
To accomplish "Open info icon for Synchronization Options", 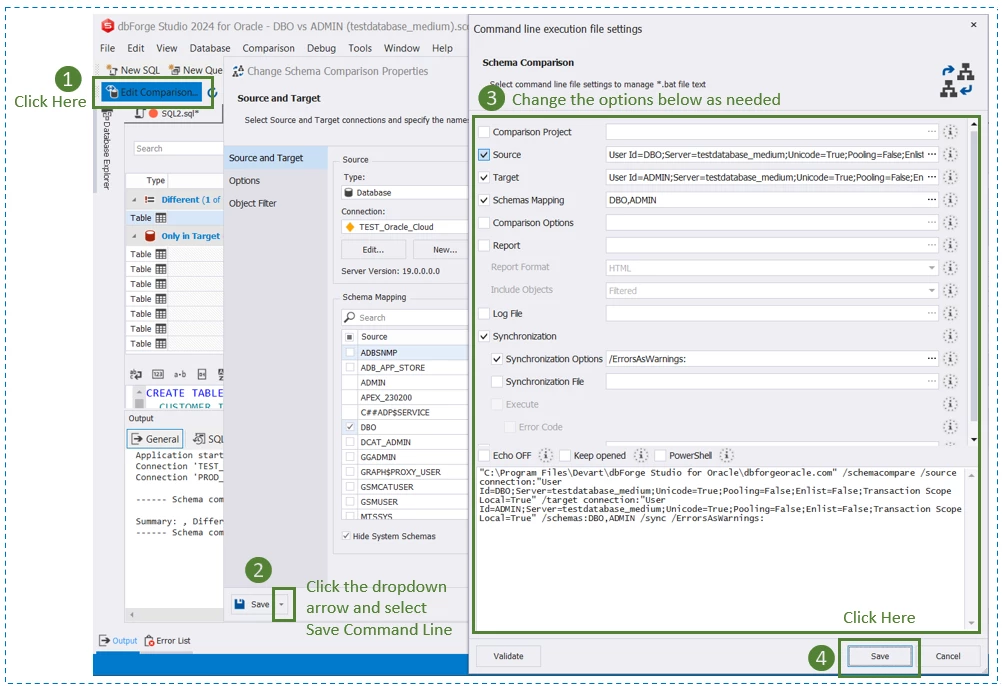I will [x=950, y=358].
